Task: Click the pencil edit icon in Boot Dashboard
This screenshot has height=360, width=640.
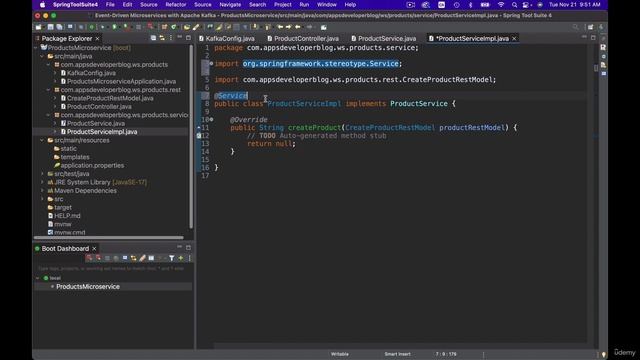Action: 142,258
